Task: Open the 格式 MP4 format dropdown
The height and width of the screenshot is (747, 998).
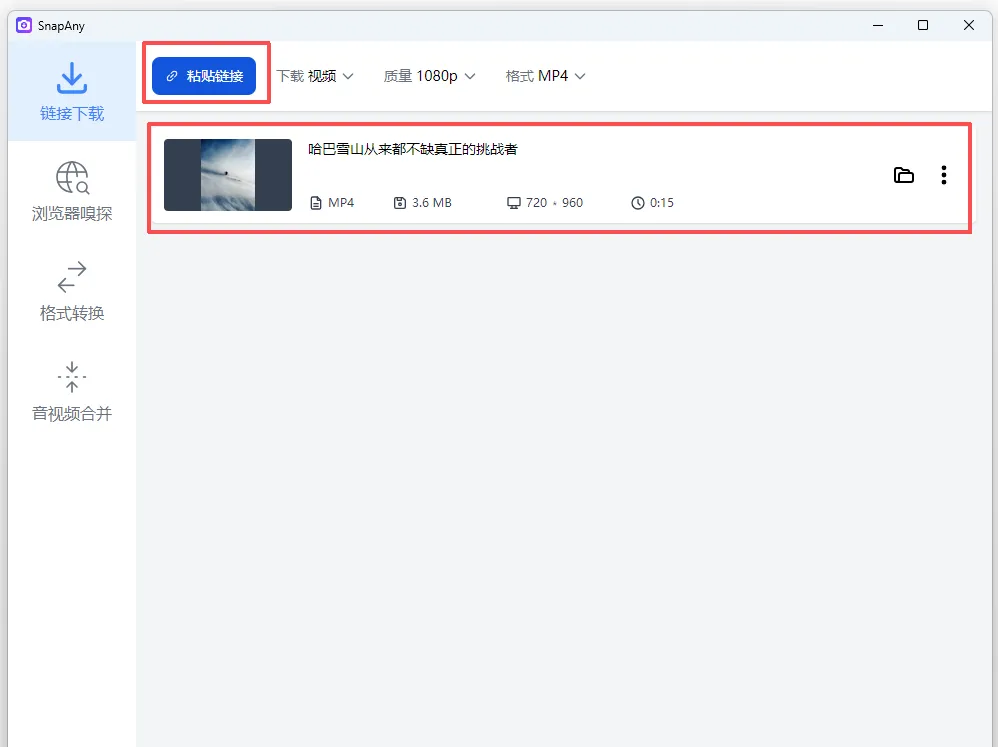Action: (545, 76)
